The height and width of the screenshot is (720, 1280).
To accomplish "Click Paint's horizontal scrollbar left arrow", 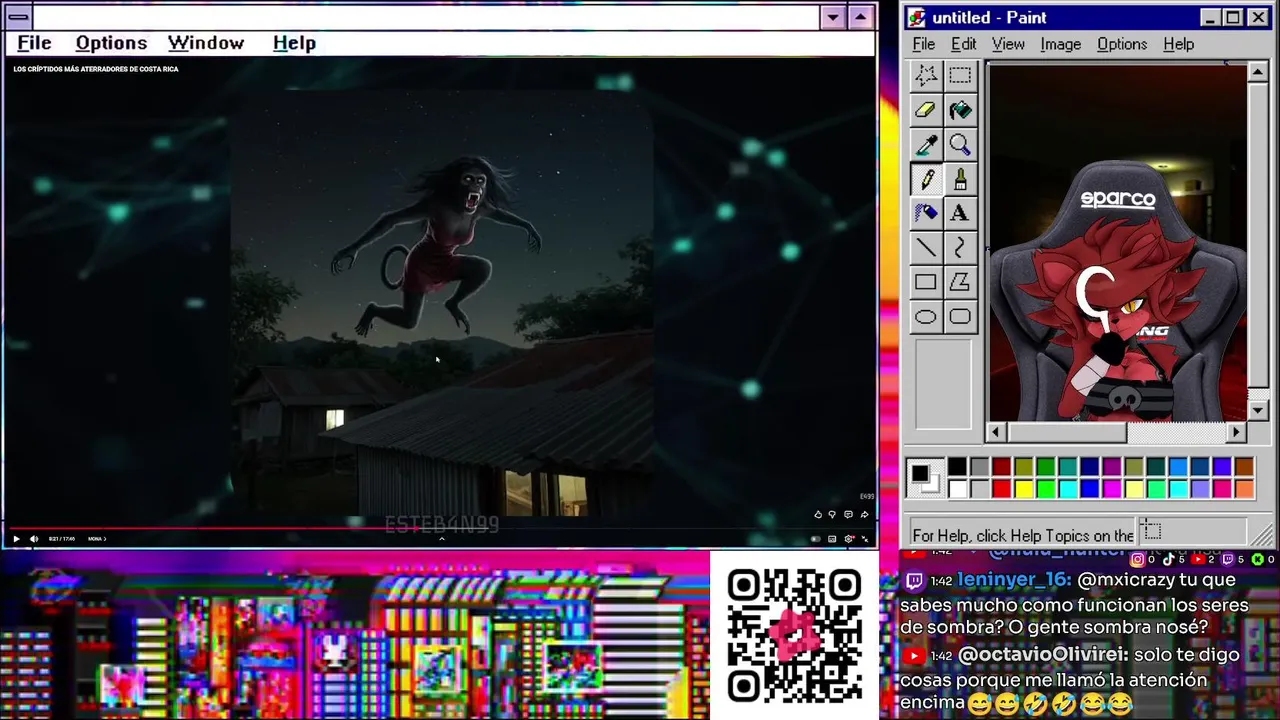I will tap(996, 432).
